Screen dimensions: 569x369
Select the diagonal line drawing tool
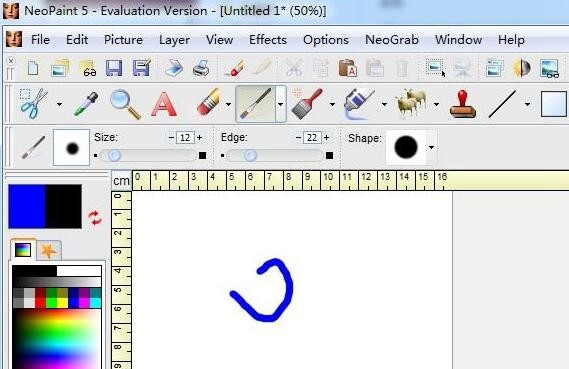502,104
